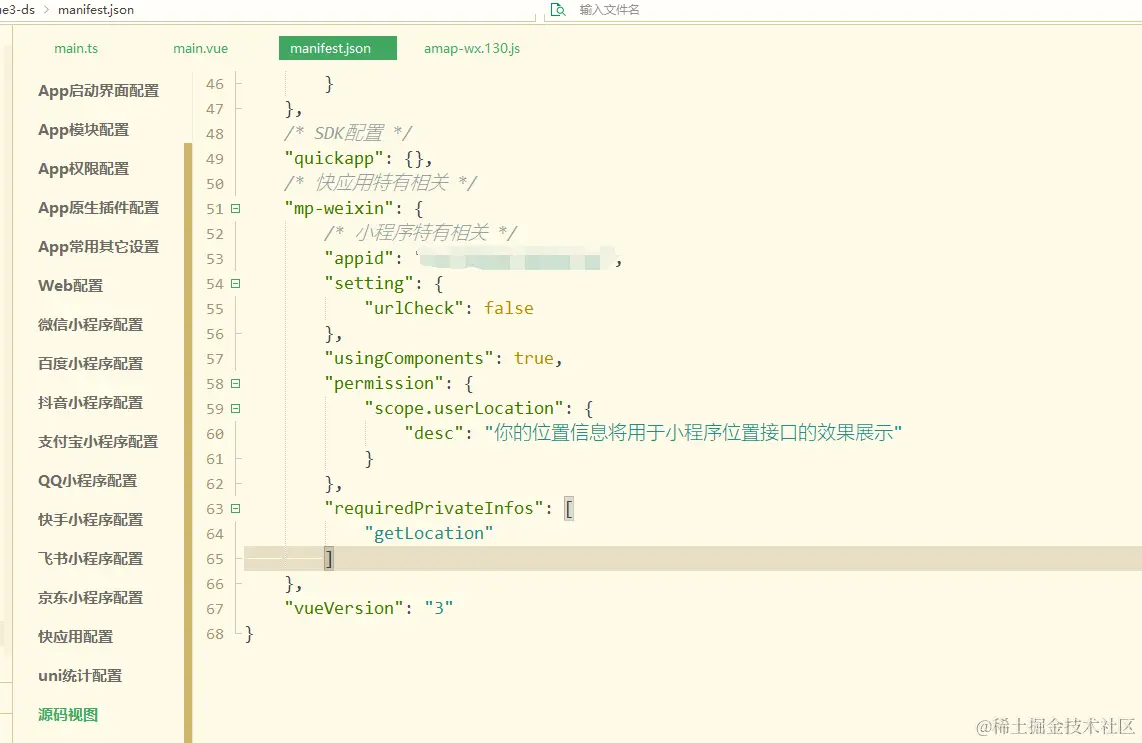
Task: Switch to the main.vue tab
Action: pyautogui.click(x=200, y=48)
